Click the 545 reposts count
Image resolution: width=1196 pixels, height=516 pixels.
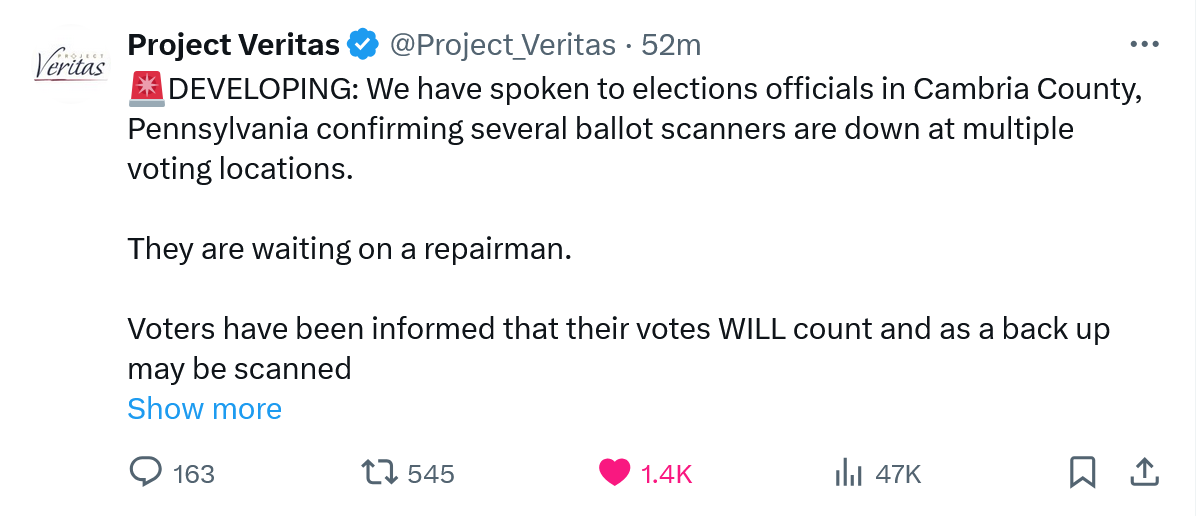click(431, 473)
